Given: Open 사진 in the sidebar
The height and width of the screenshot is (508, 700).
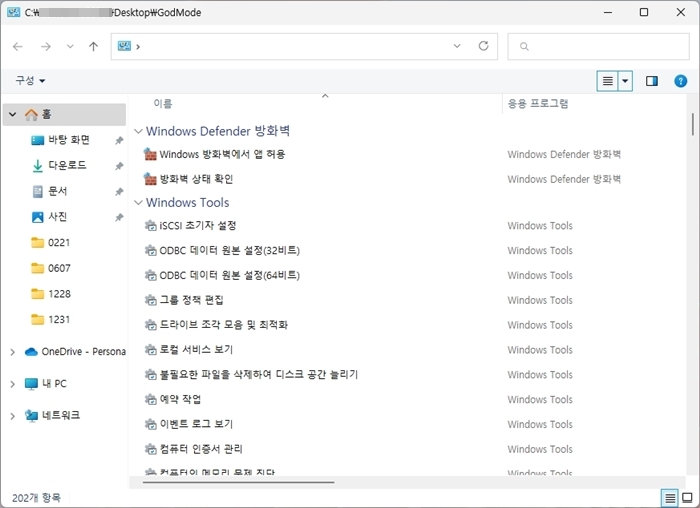Looking at the screenshot, I should tap(58, 217).
